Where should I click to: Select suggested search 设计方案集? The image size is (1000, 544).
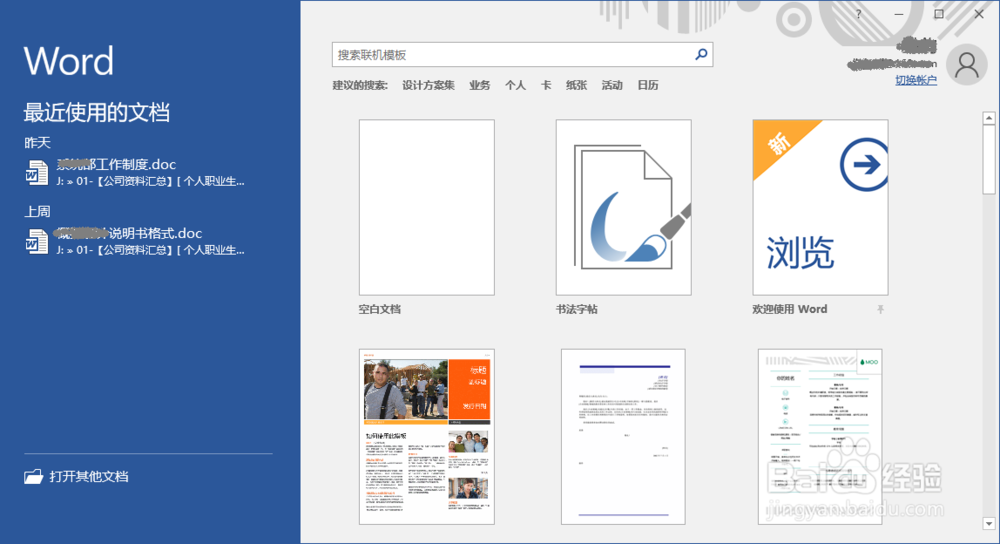428,85
